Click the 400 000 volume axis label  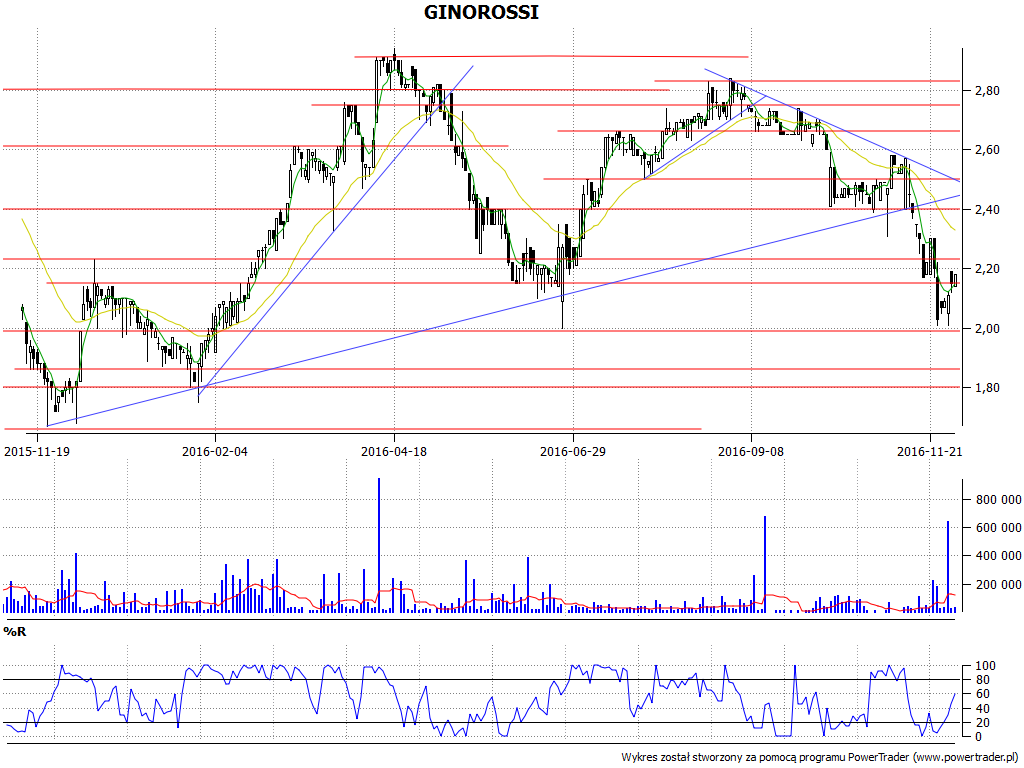pyautogui.click(x=998, y=556)
